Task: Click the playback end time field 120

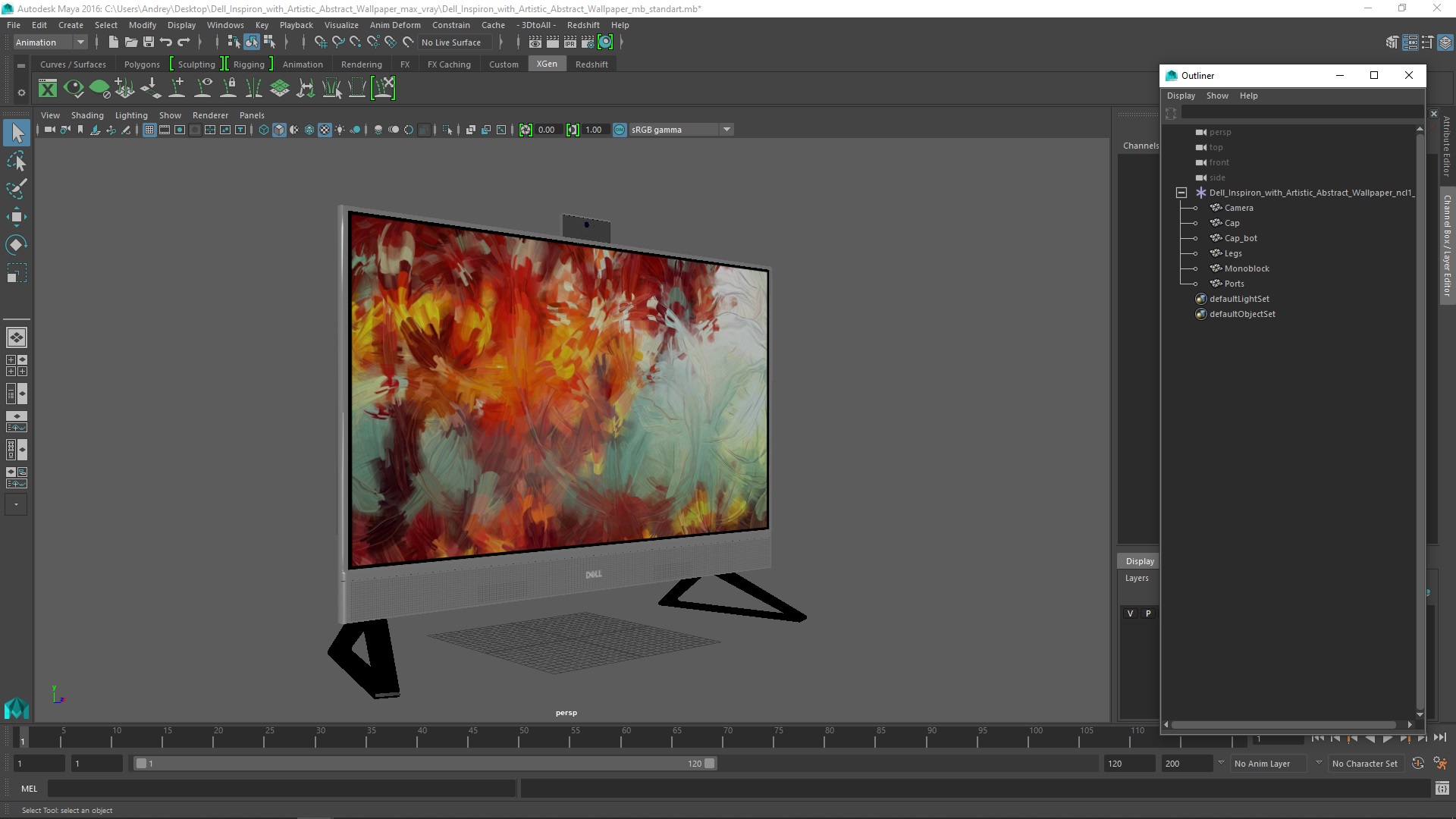Action: tap(1128, 764)
